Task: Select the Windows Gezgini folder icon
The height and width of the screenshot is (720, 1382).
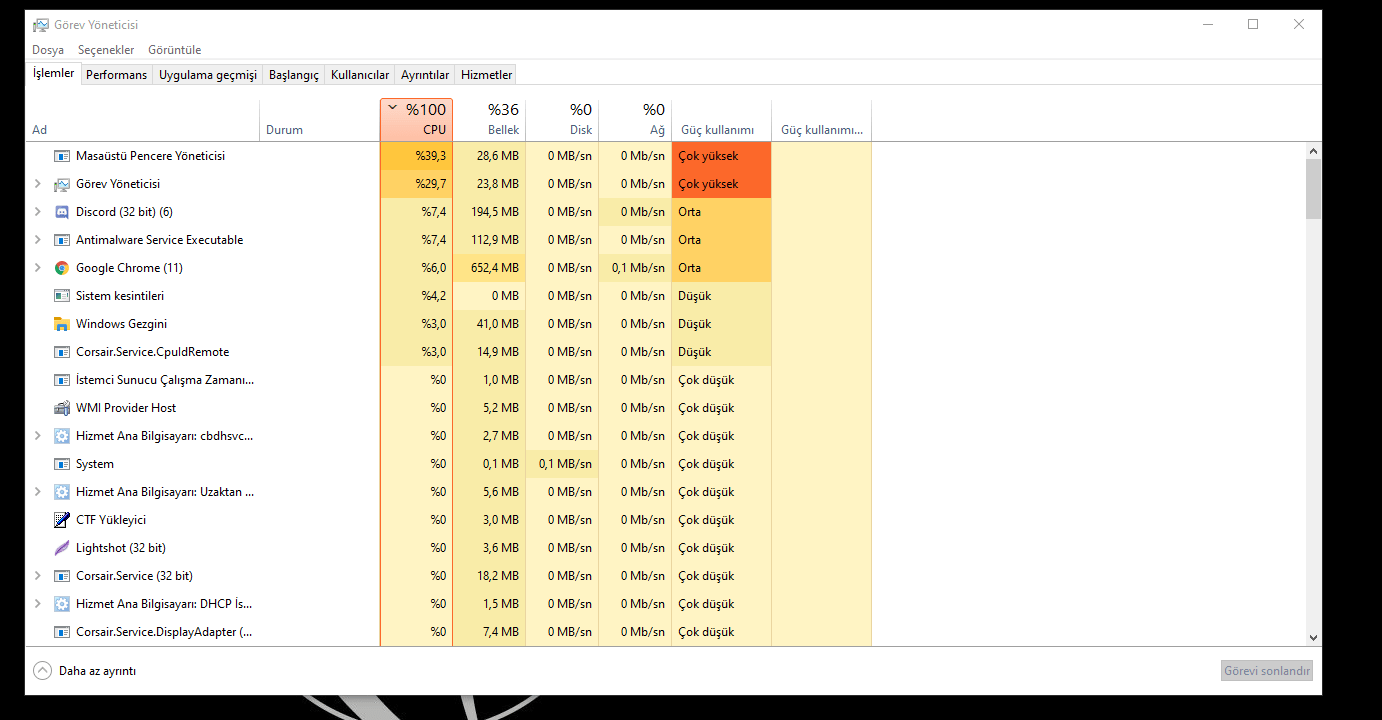Action: pyautogui.click(x=62, y=324)
